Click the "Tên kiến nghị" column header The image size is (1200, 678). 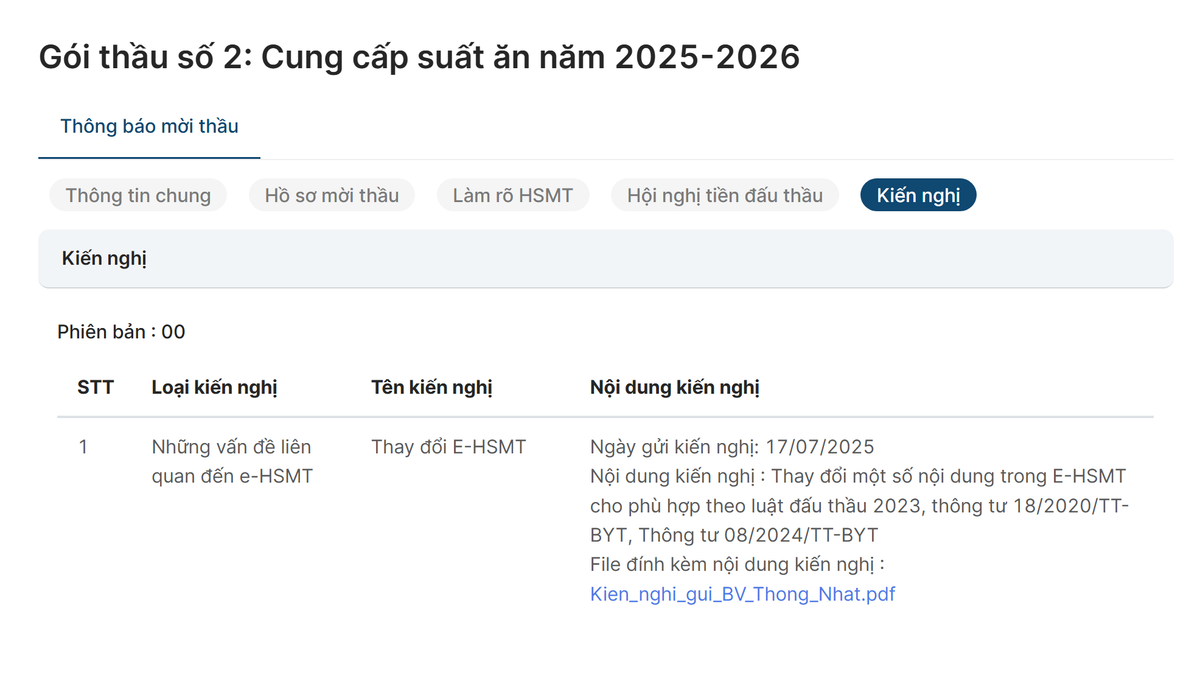[x=431, y=387]
